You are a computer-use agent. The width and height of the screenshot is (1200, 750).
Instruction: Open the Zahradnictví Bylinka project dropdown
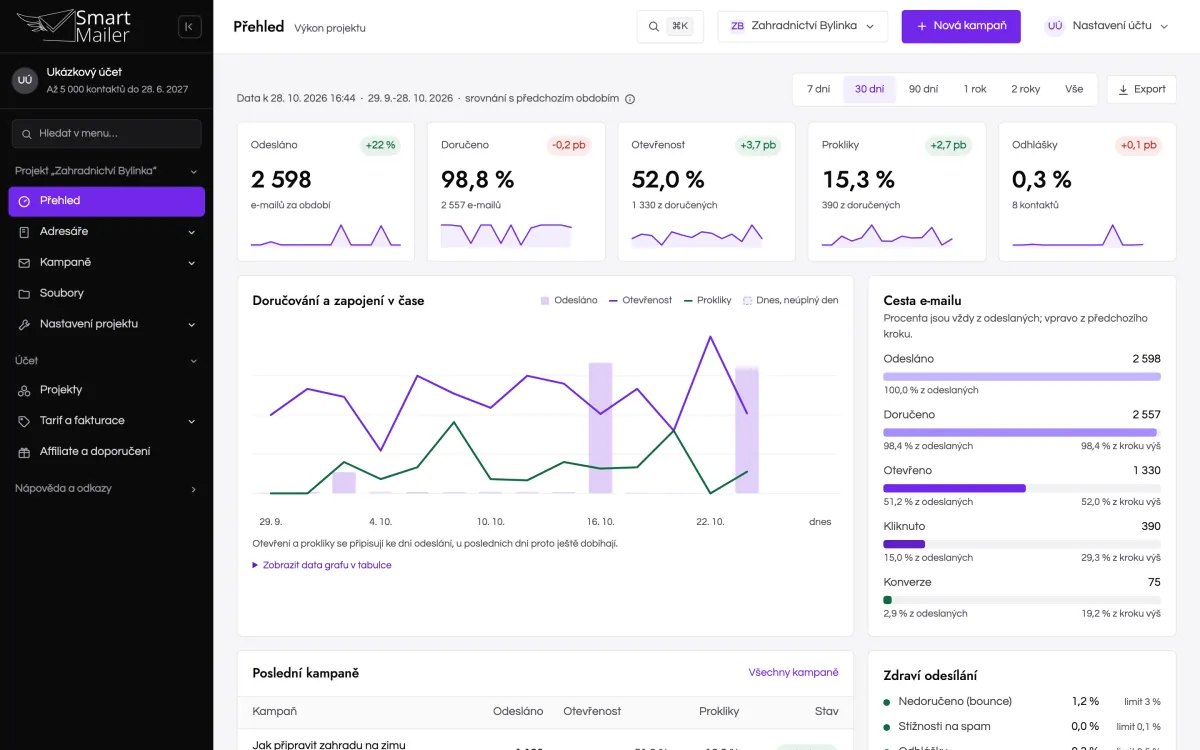point(802,26)
